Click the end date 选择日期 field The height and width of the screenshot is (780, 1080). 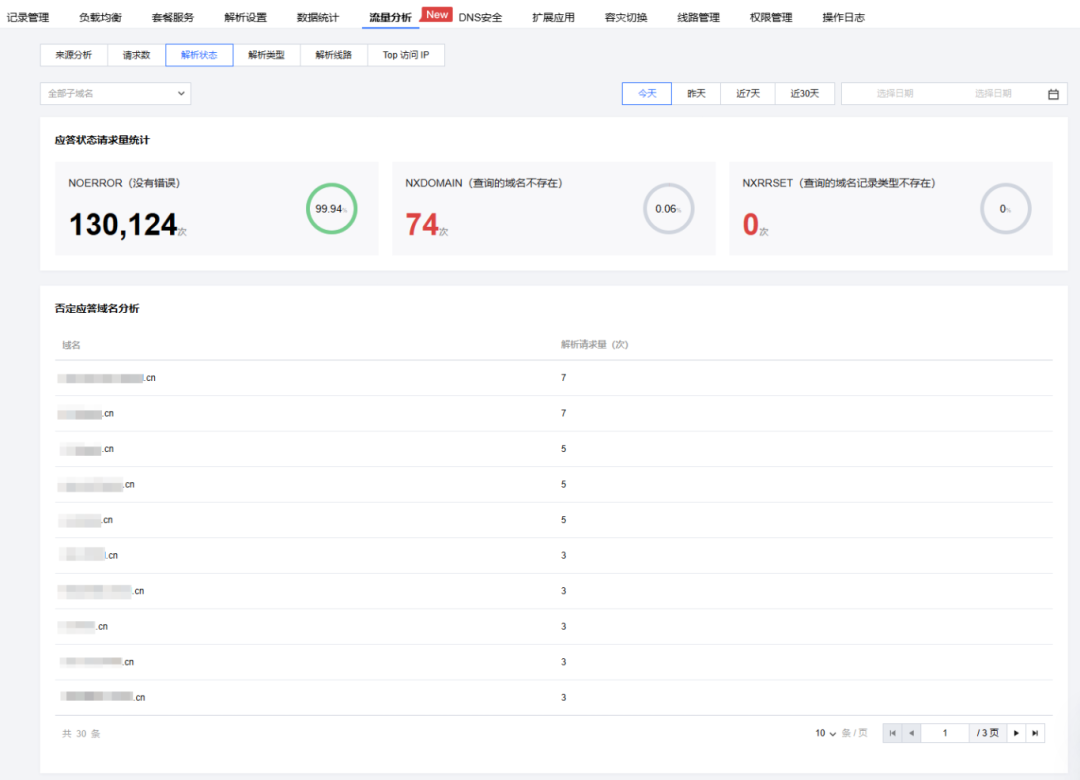pos(993,94)
